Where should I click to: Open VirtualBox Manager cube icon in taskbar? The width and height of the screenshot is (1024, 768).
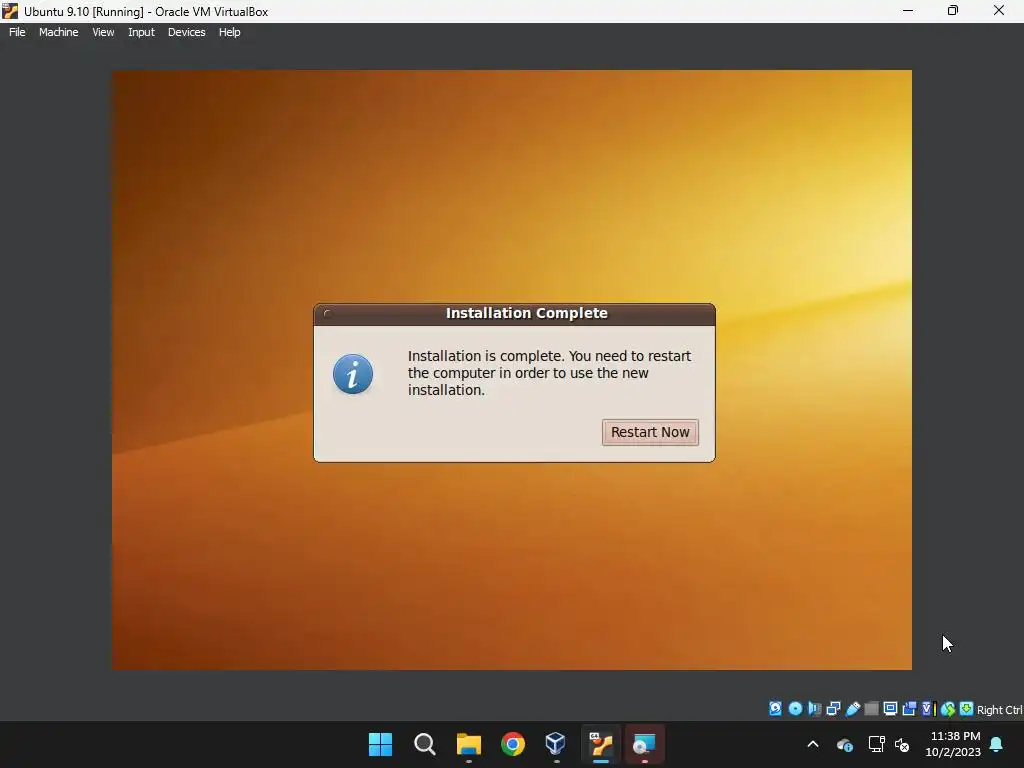click(x=556, y=744)
